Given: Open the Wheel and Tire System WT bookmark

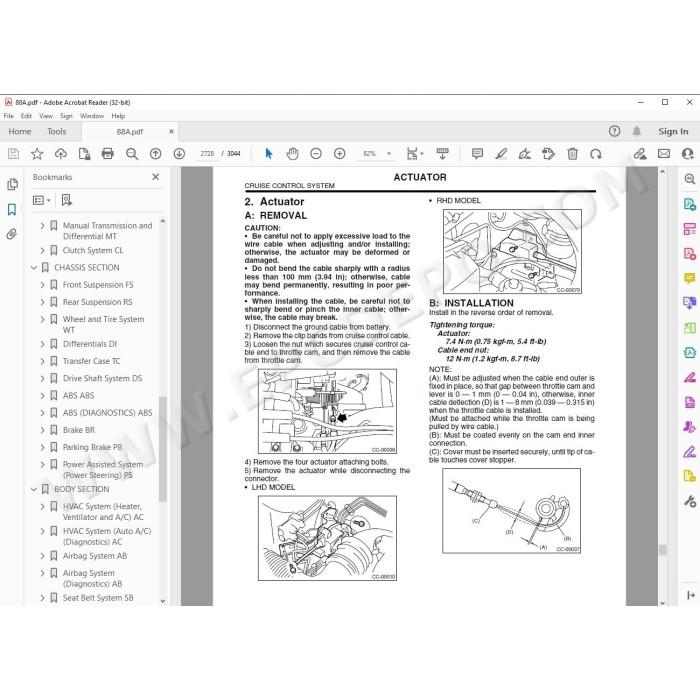Looking at the screenshot, I should [103, 325].
